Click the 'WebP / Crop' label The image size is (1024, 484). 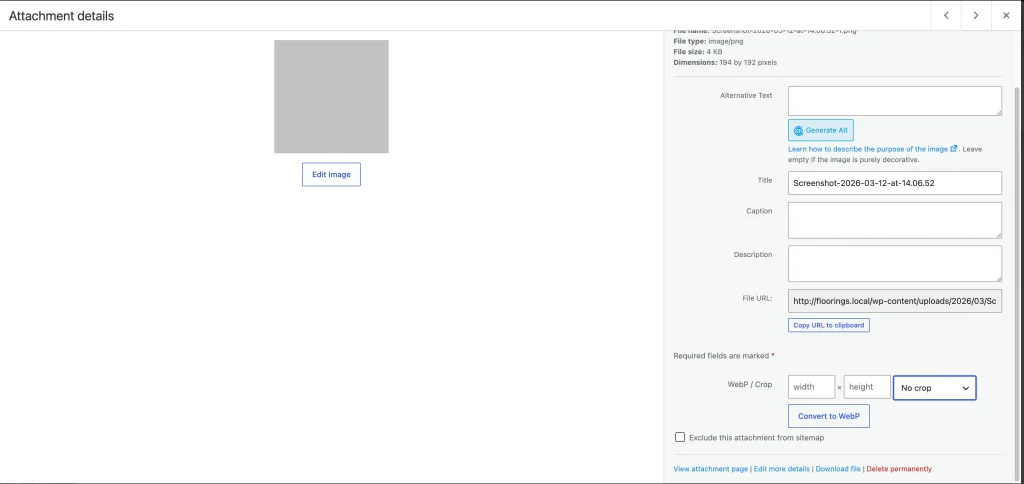[750, 384]
